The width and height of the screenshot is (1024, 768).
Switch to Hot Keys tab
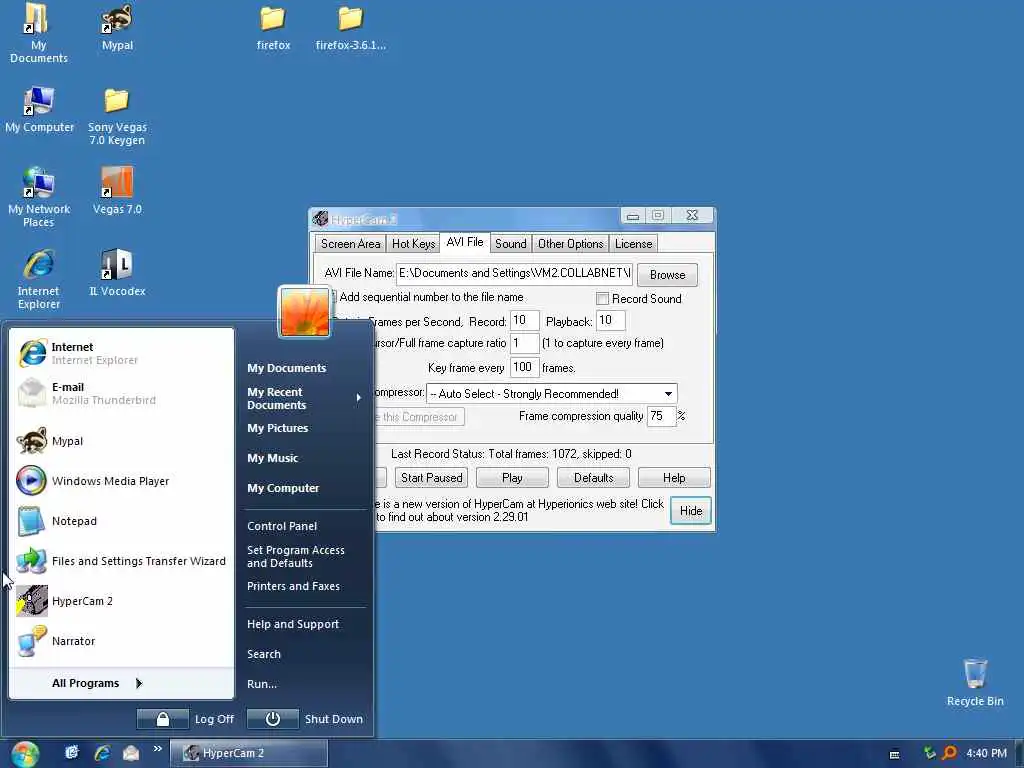click(x=413, y=244)
